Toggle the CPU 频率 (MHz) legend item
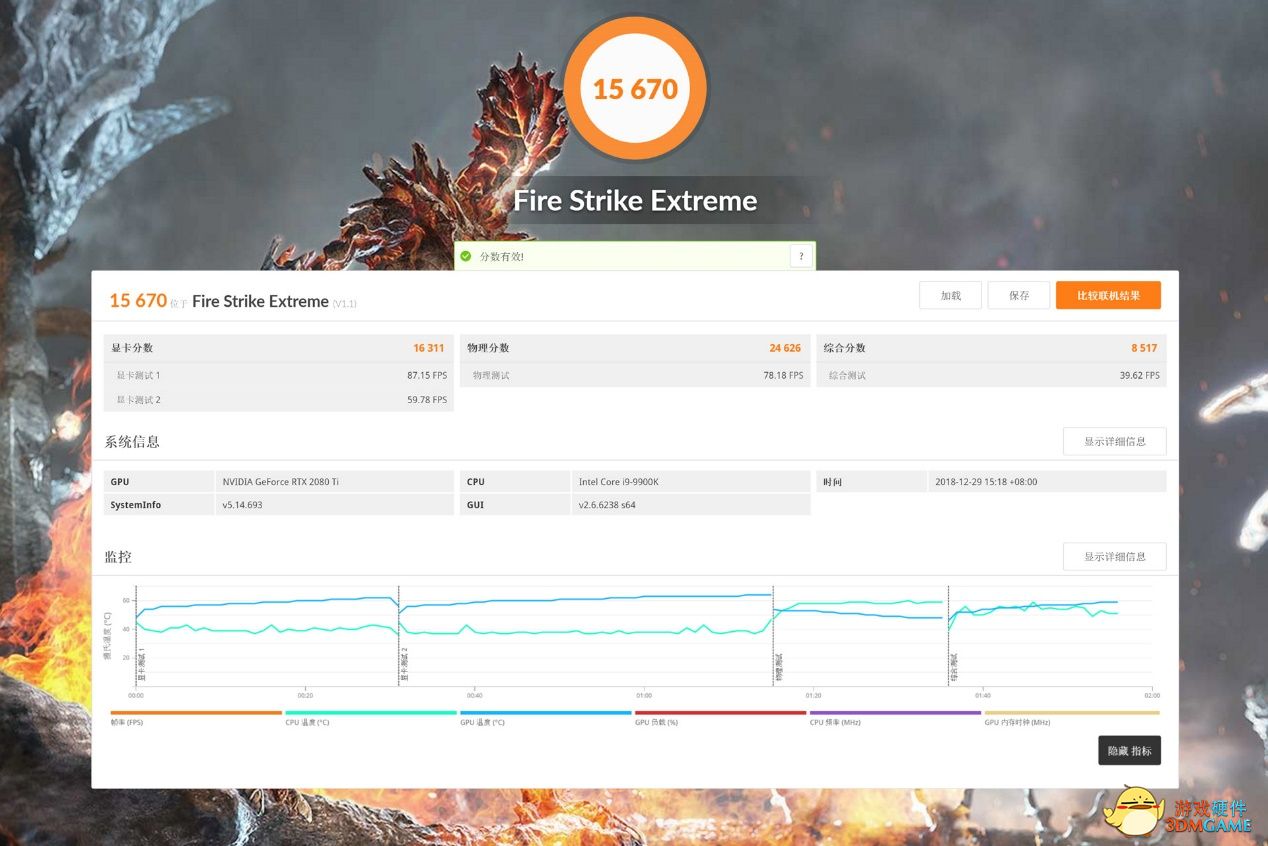 895,717
